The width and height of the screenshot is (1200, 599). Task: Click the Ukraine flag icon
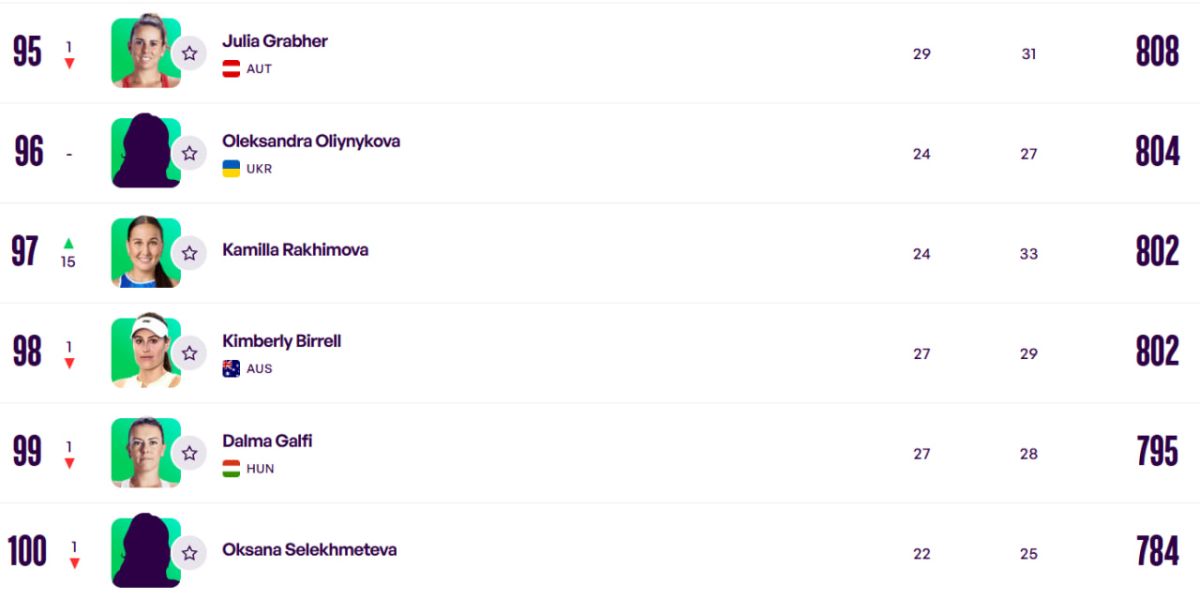pyautogui.click(x=231, y=169)
